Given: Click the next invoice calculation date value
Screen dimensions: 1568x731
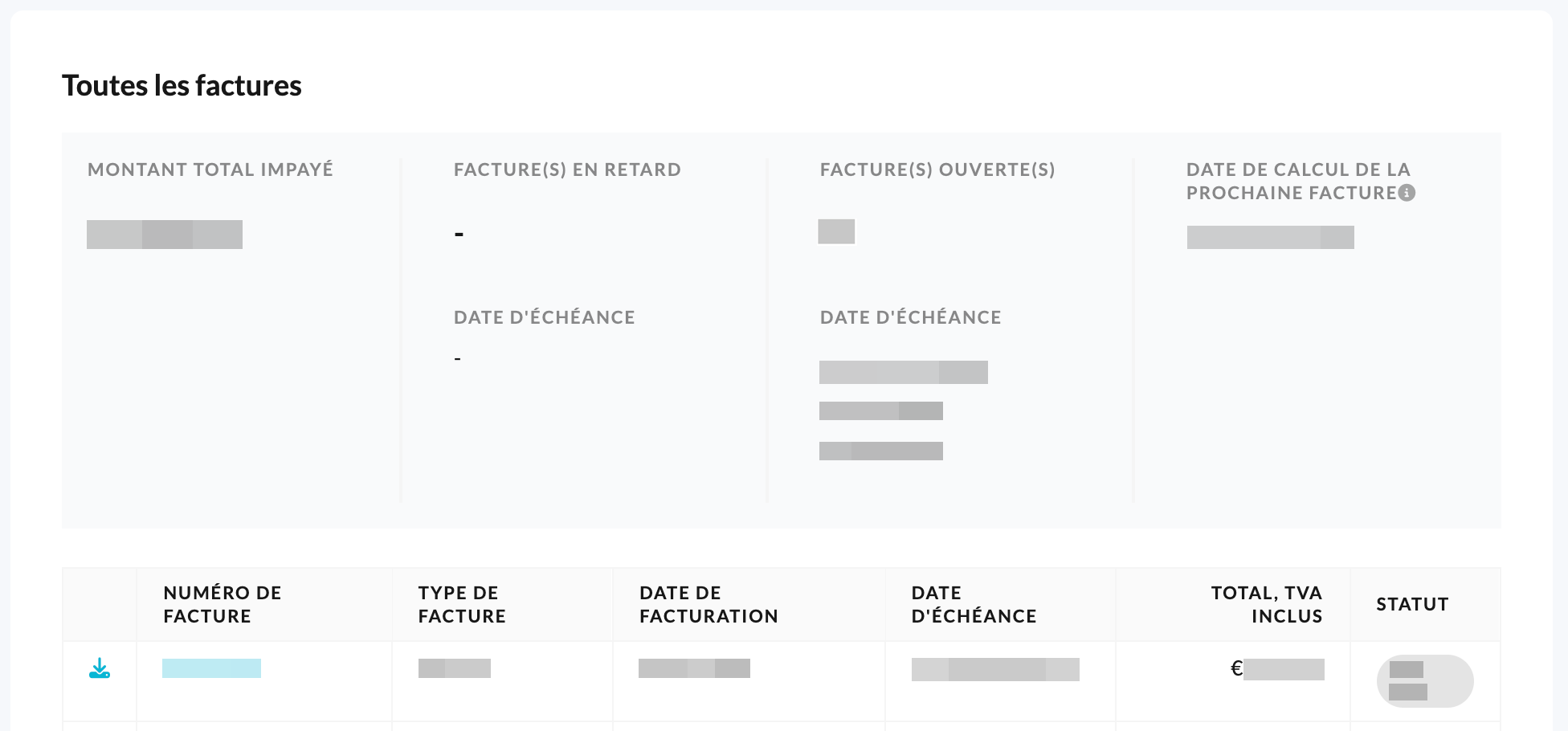Looking at the screenshot, I should tap(1271, 237).
